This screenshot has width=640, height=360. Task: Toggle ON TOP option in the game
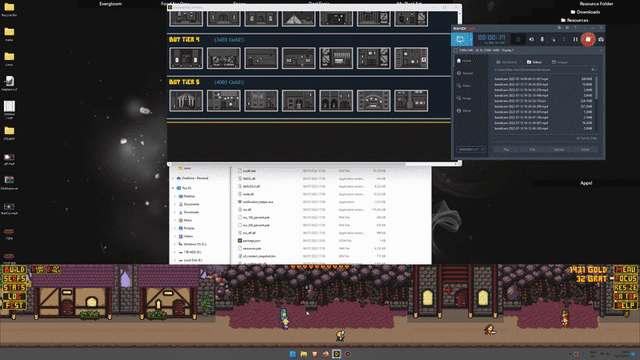(x=625, y=296)
